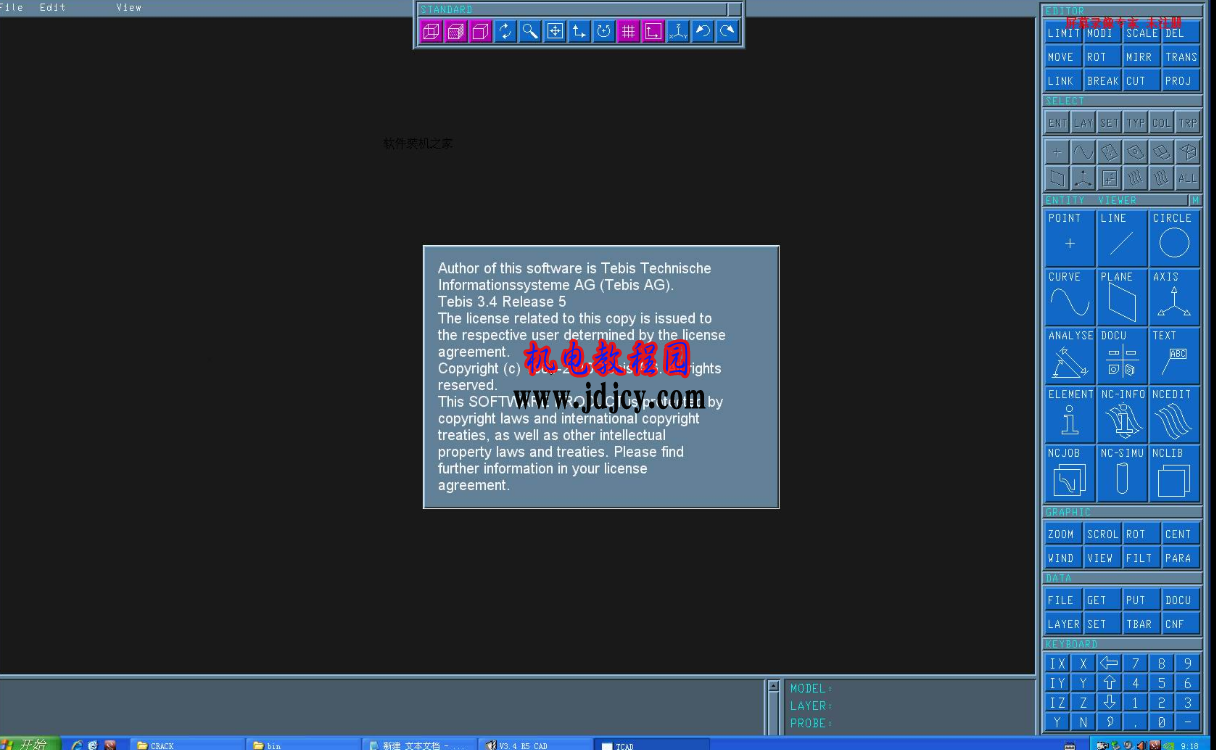The image size is (1216, 750).
Task: Open the CURVE entity tool
Action: [x=1070, y=297]
